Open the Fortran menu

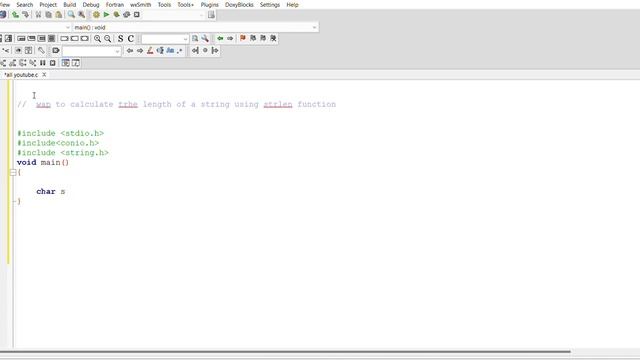115,4
